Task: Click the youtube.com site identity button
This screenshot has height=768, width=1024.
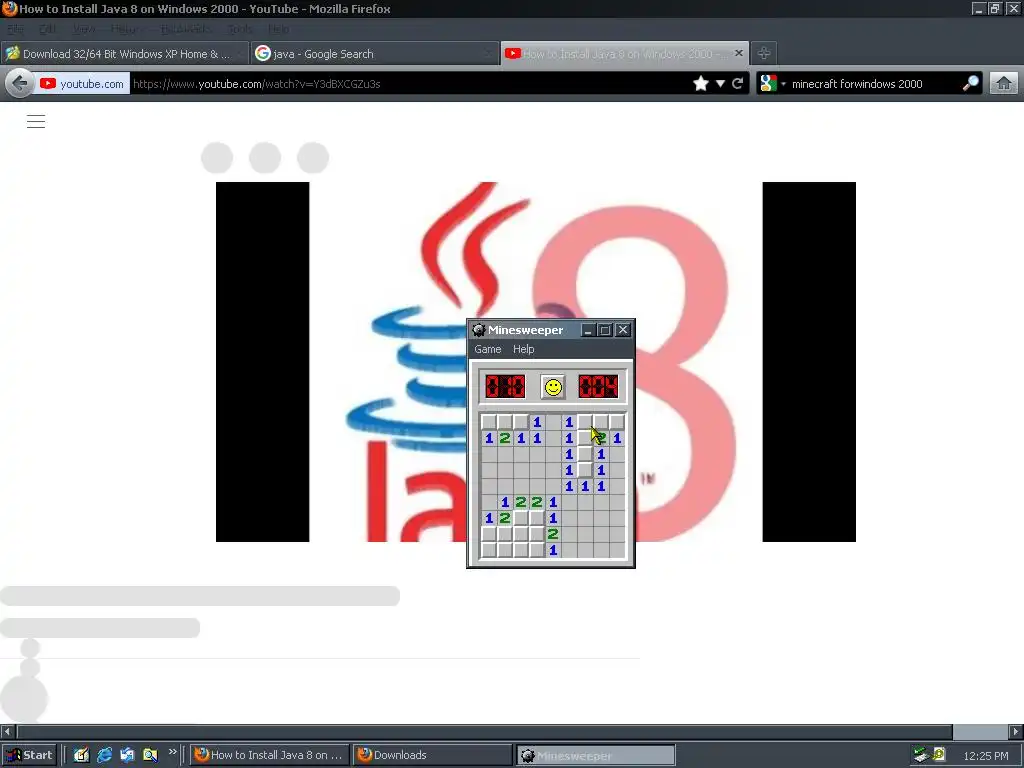Action: coord(82,84)
